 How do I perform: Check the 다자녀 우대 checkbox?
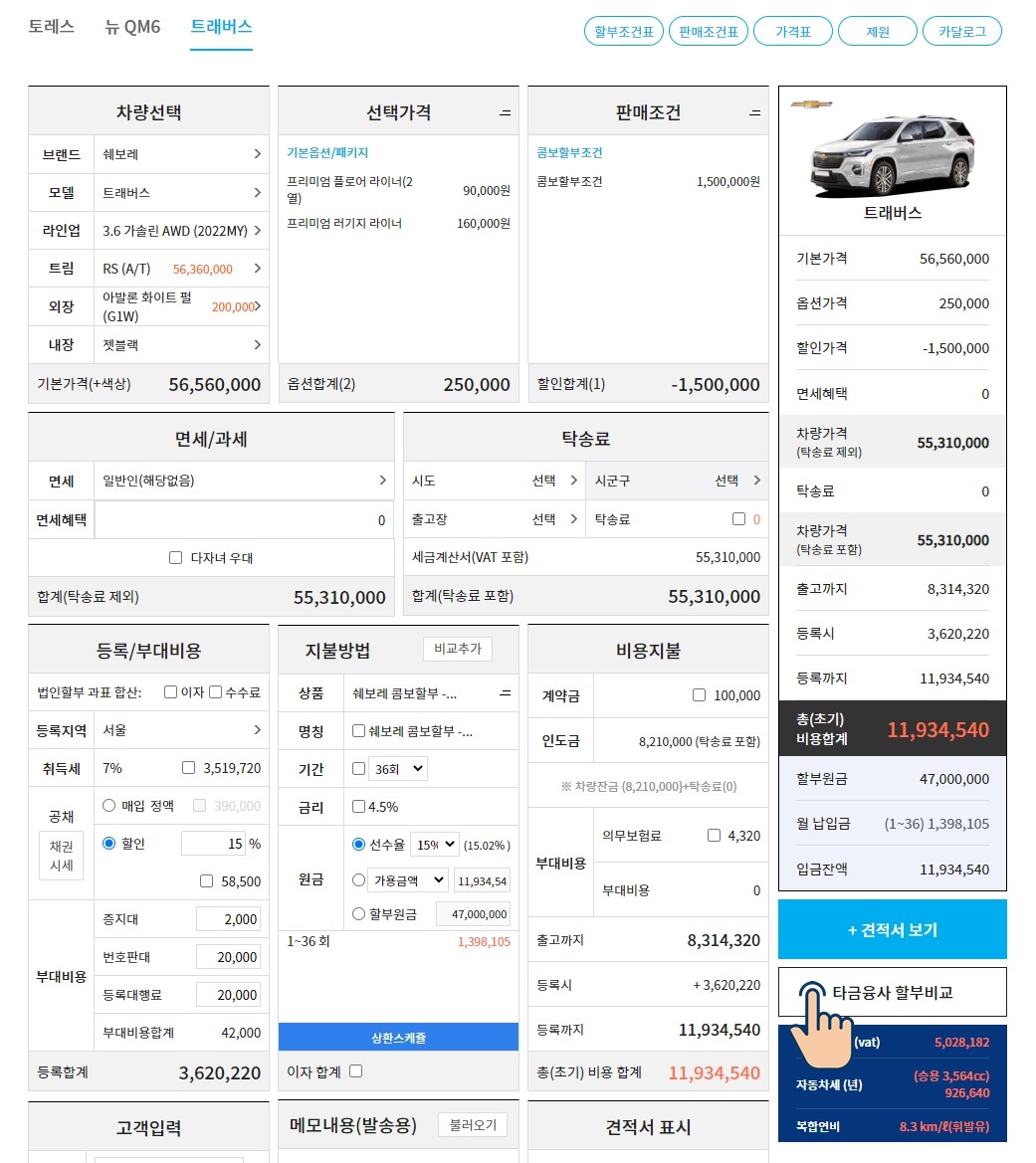[x=176, y=558]
